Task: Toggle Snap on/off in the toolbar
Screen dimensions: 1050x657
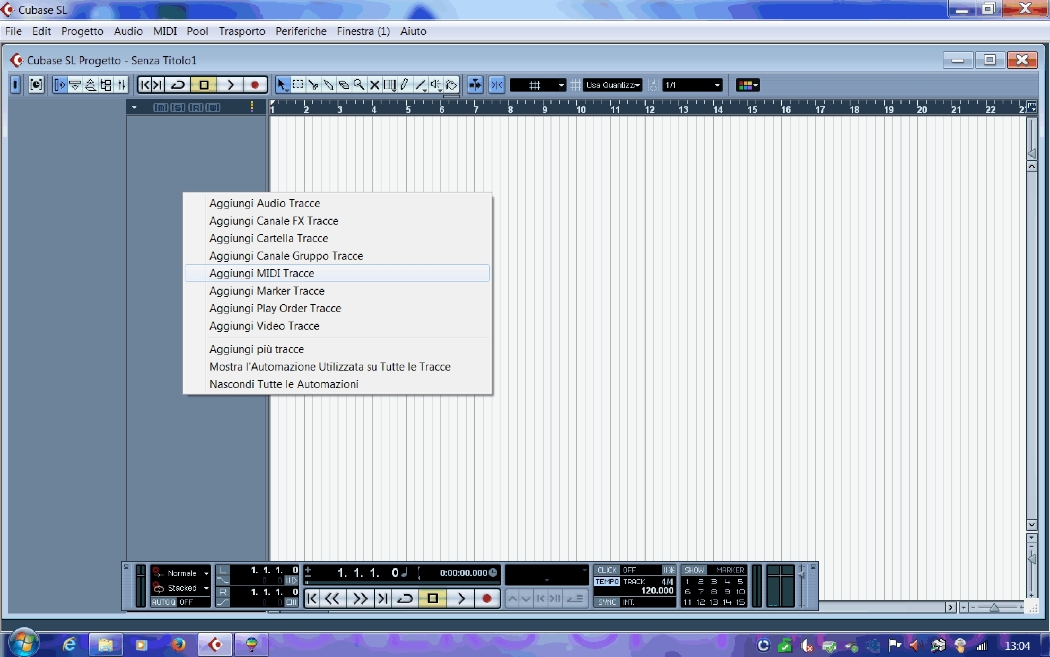Action: (x=496, y=85)
